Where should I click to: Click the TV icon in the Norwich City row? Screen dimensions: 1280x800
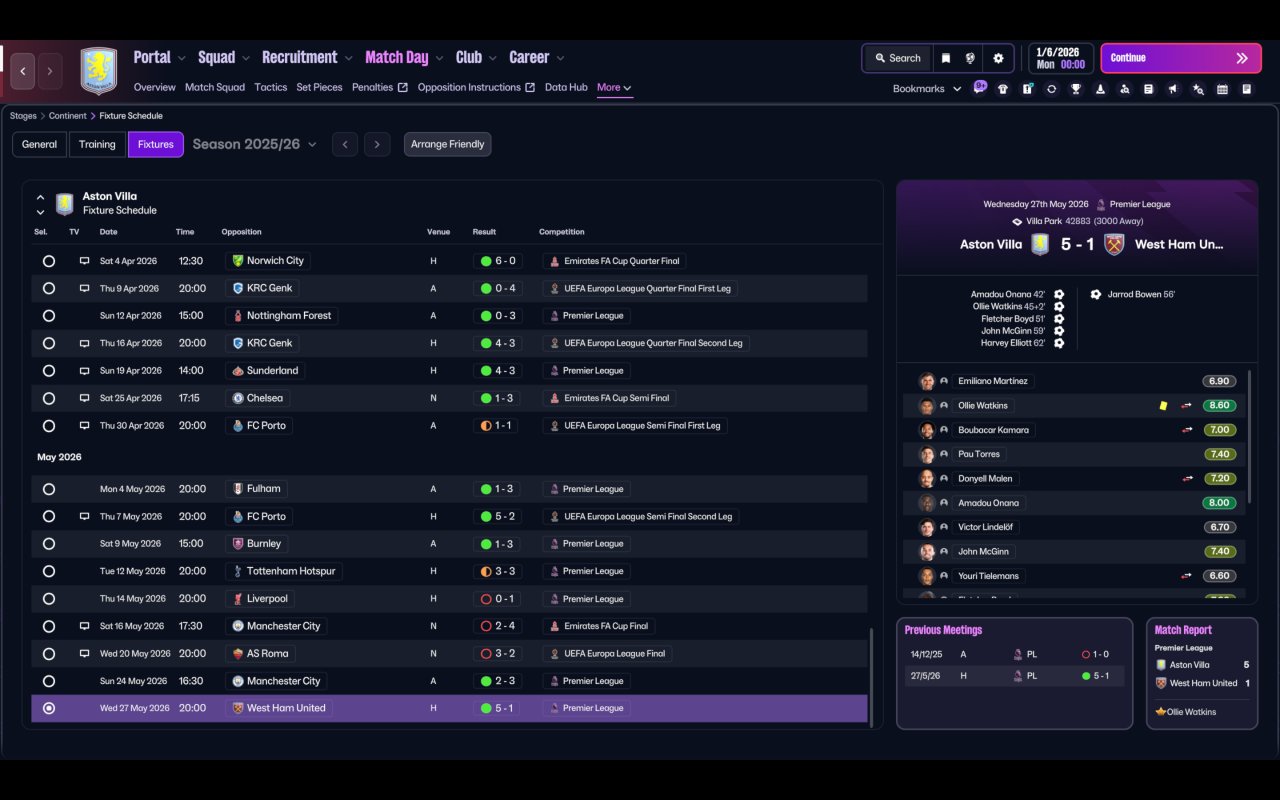(x=85, y=261)
